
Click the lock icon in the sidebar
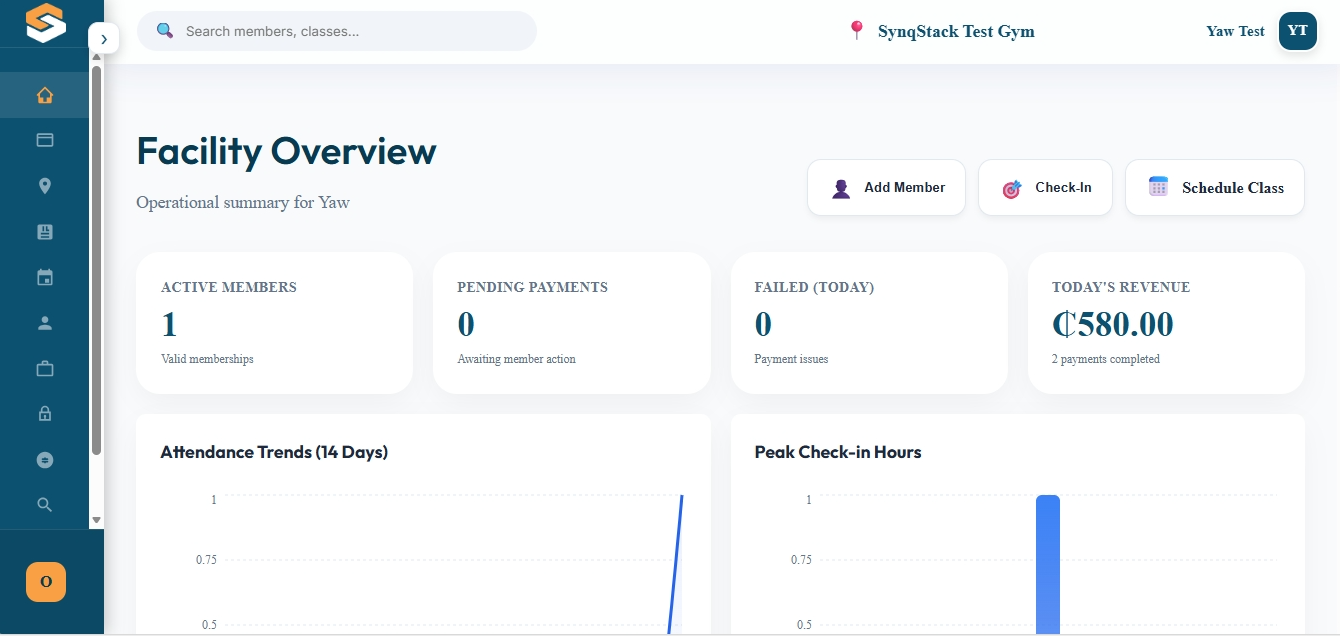(44, 413)
